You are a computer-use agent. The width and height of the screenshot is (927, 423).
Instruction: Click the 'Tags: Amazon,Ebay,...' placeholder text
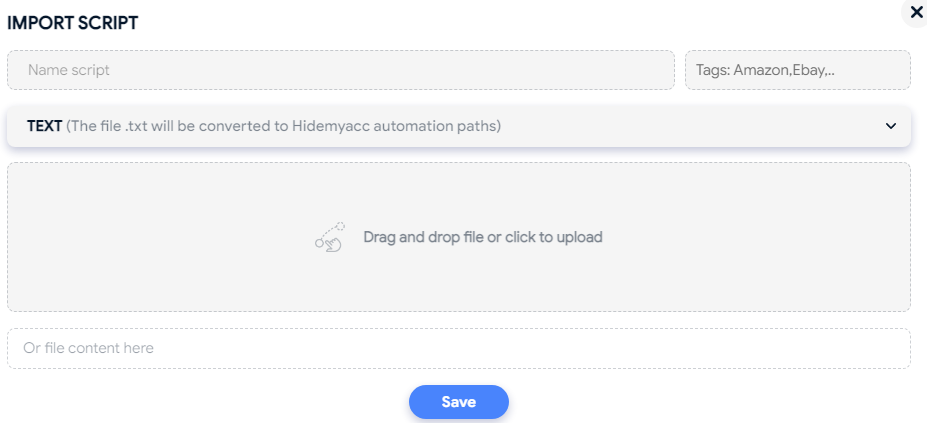[766, 70]
